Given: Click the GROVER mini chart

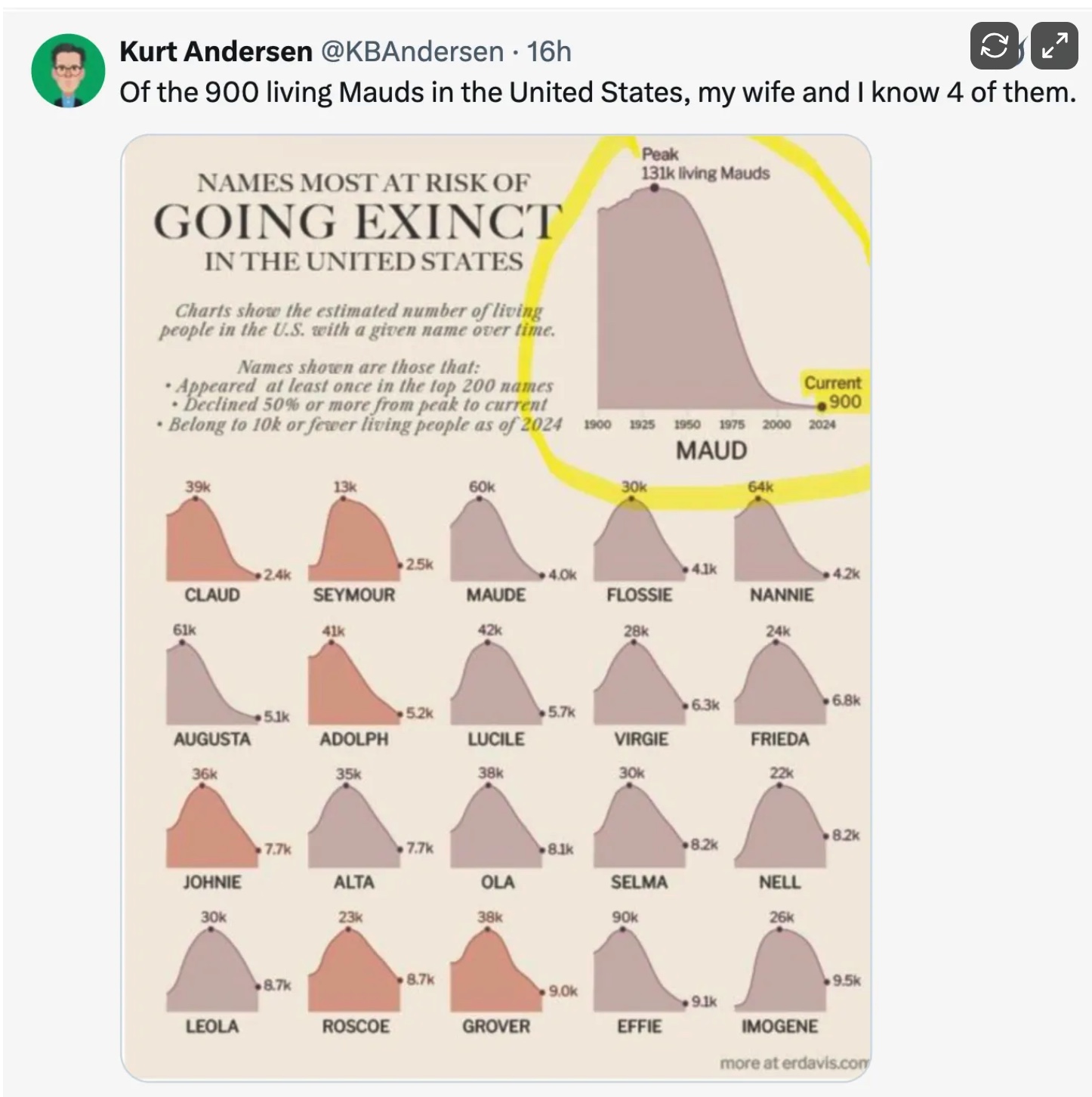Looking at the screenshot, I should 496,972.
